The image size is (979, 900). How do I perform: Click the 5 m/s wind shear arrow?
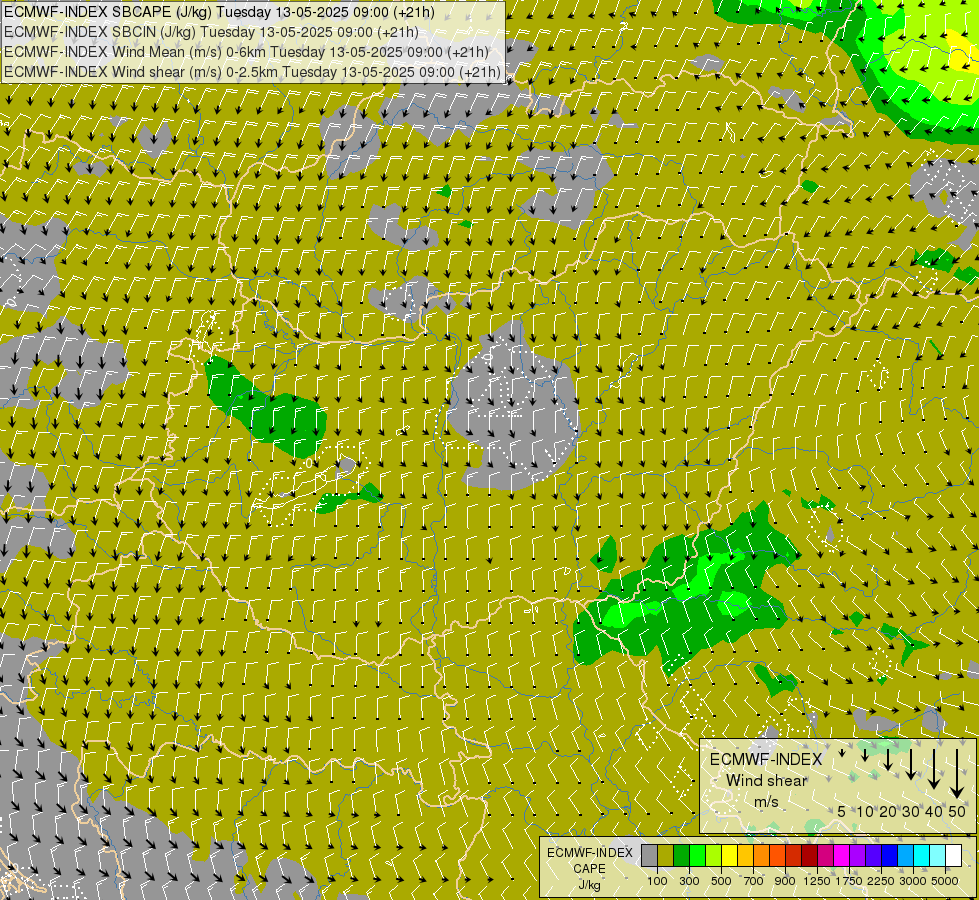pos(842,753)
